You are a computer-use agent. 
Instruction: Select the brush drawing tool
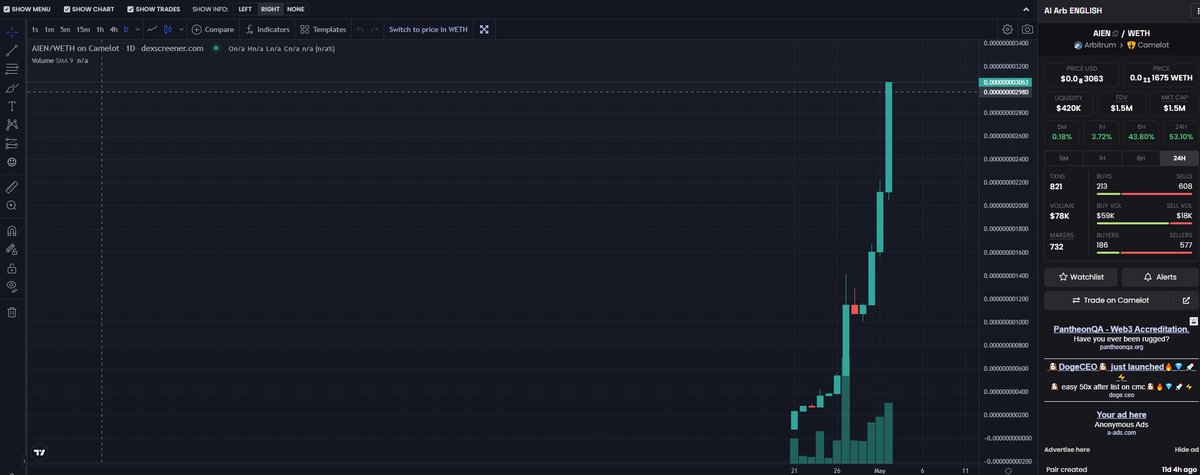click(12, 88)
